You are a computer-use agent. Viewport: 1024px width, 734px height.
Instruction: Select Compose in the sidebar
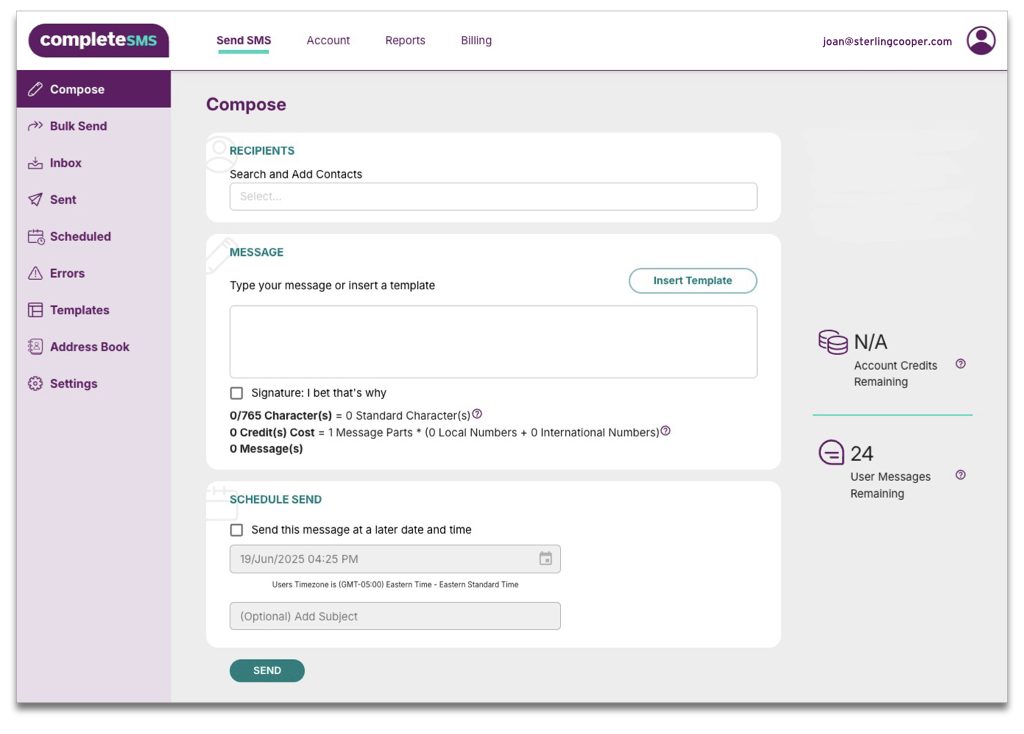[93, 89]
